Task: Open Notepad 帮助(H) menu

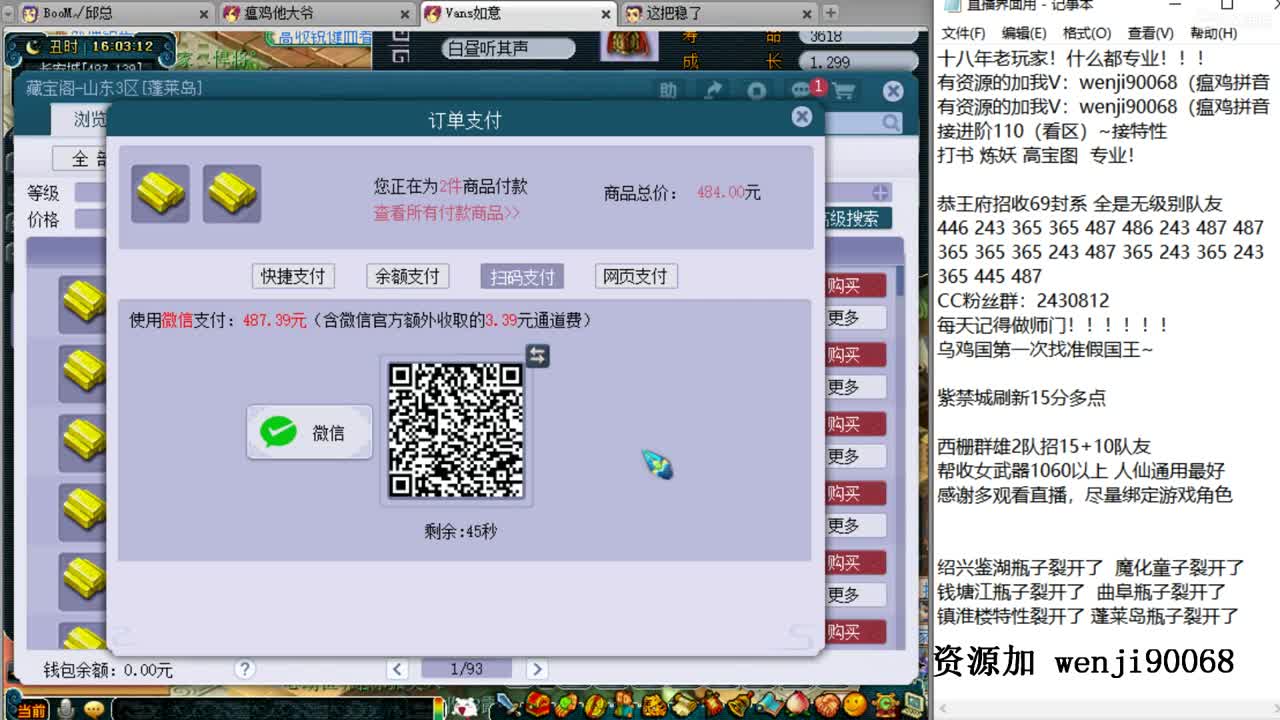Action: (1213, 33)
